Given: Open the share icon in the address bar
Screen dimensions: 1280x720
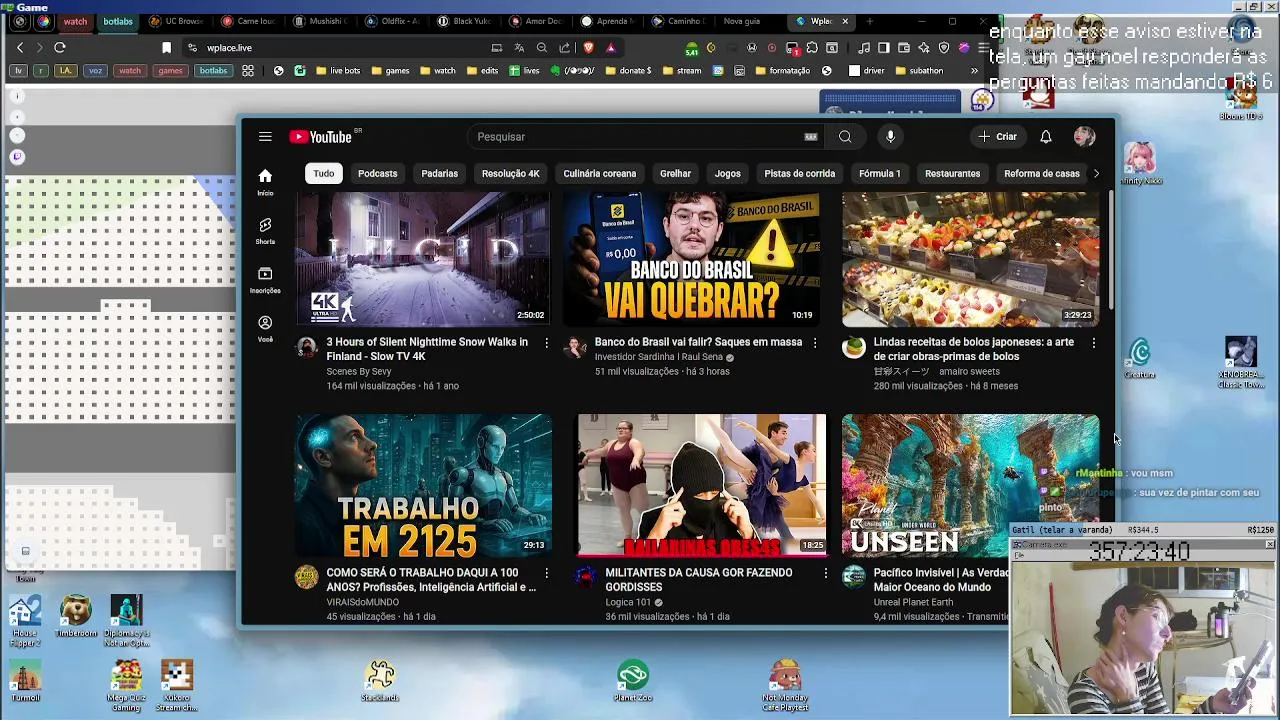Looking at the screenshot, I should click(565, 47).
